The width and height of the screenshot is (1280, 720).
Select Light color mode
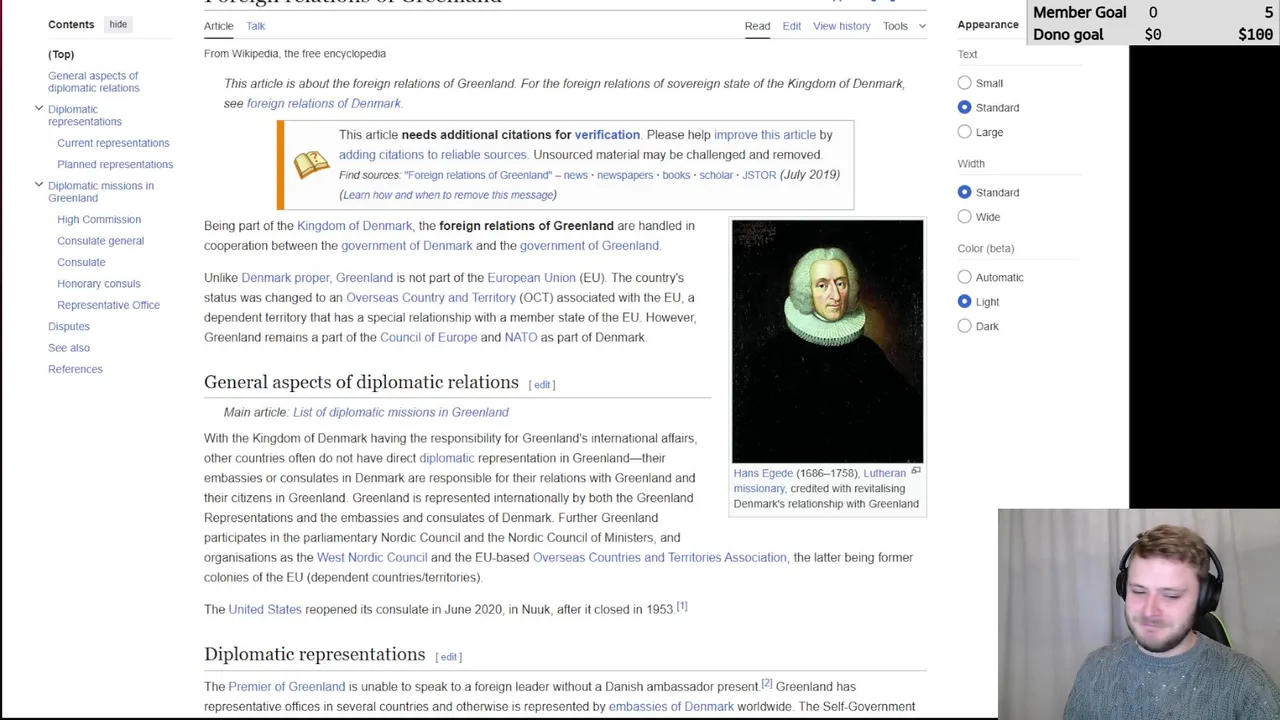964,301
